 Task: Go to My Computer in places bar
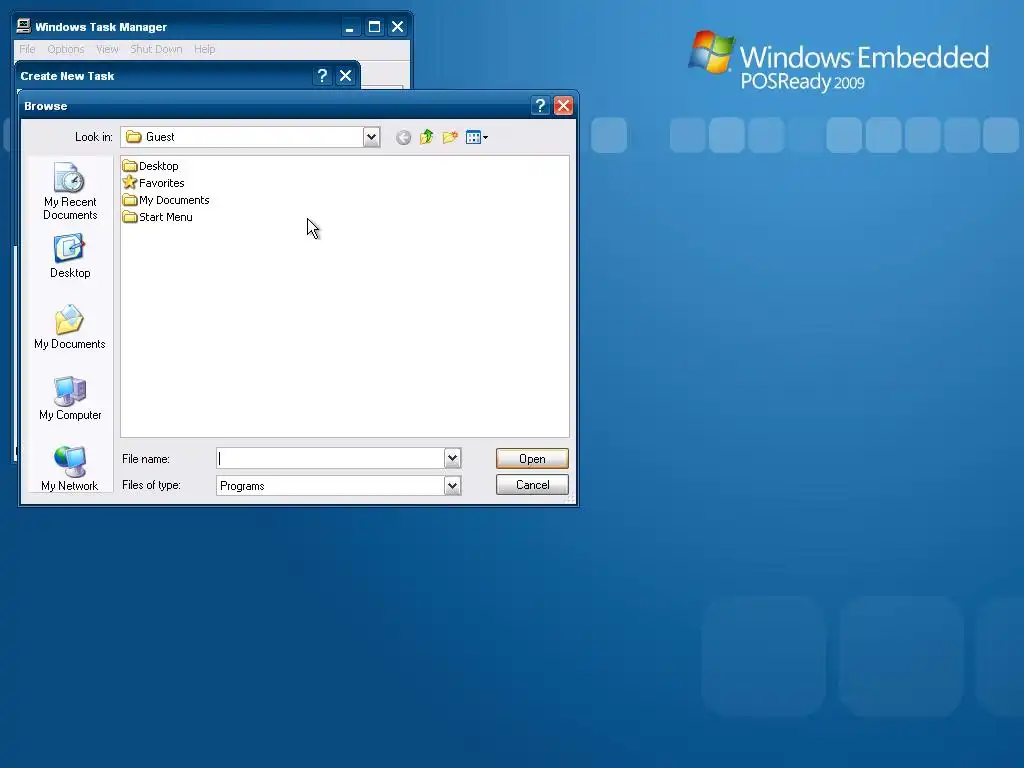(70, 398)
